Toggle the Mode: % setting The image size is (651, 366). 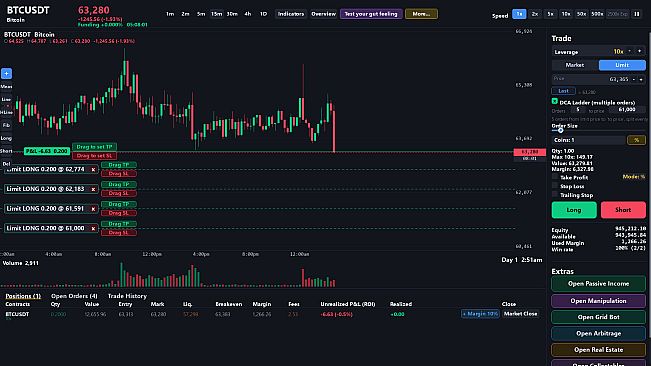(x=634, y=177)
